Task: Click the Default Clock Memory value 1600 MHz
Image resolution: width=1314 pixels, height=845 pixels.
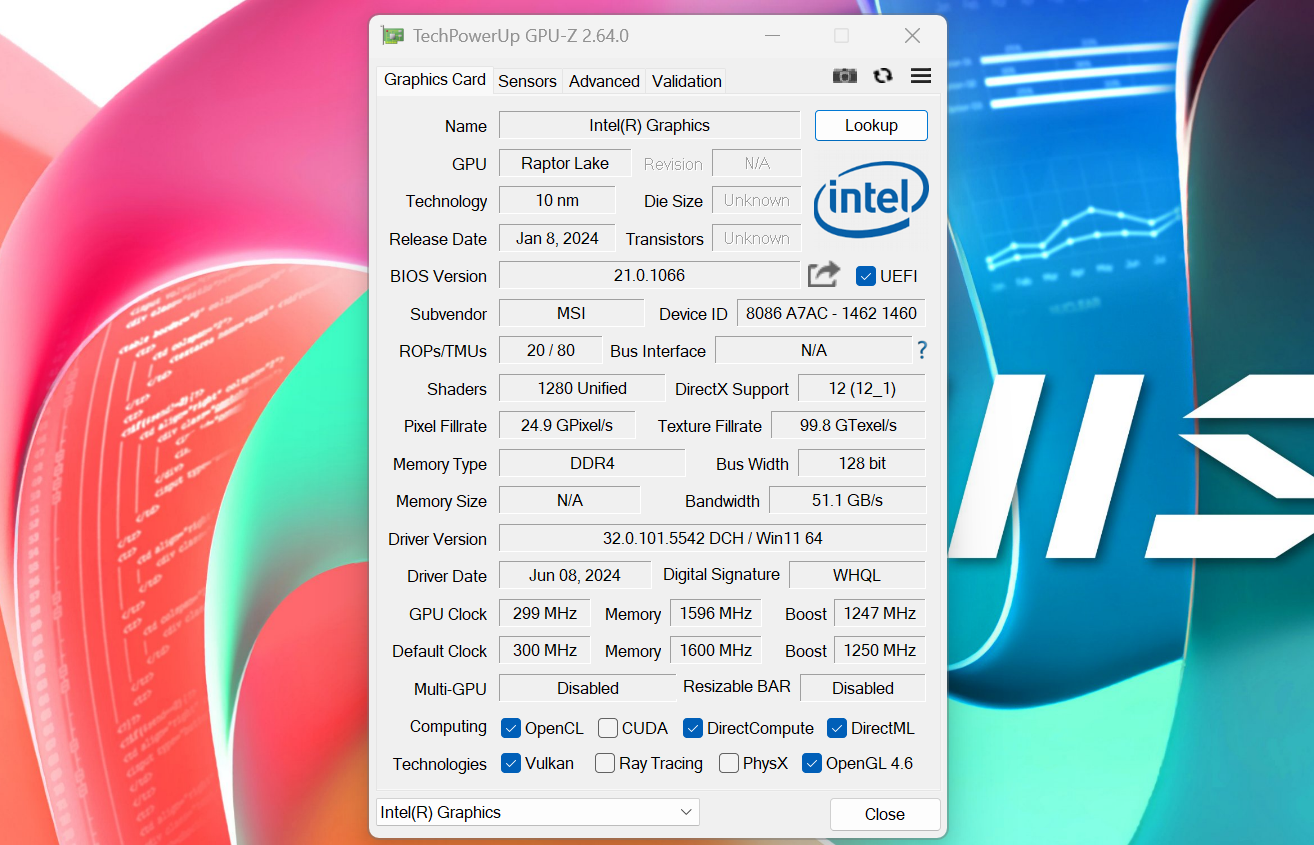Action: (716, 650)
